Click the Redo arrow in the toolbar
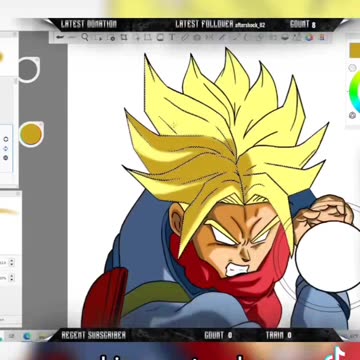The height and width of the screenshot is (360, 360). pyautogui.click(x=72, y=37)
